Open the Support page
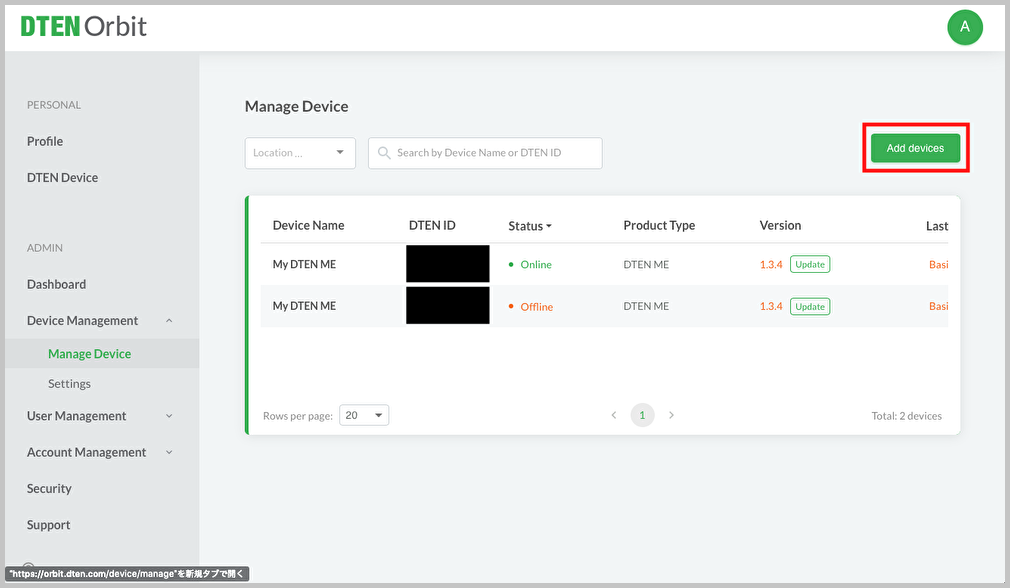 tap(48, 525)
